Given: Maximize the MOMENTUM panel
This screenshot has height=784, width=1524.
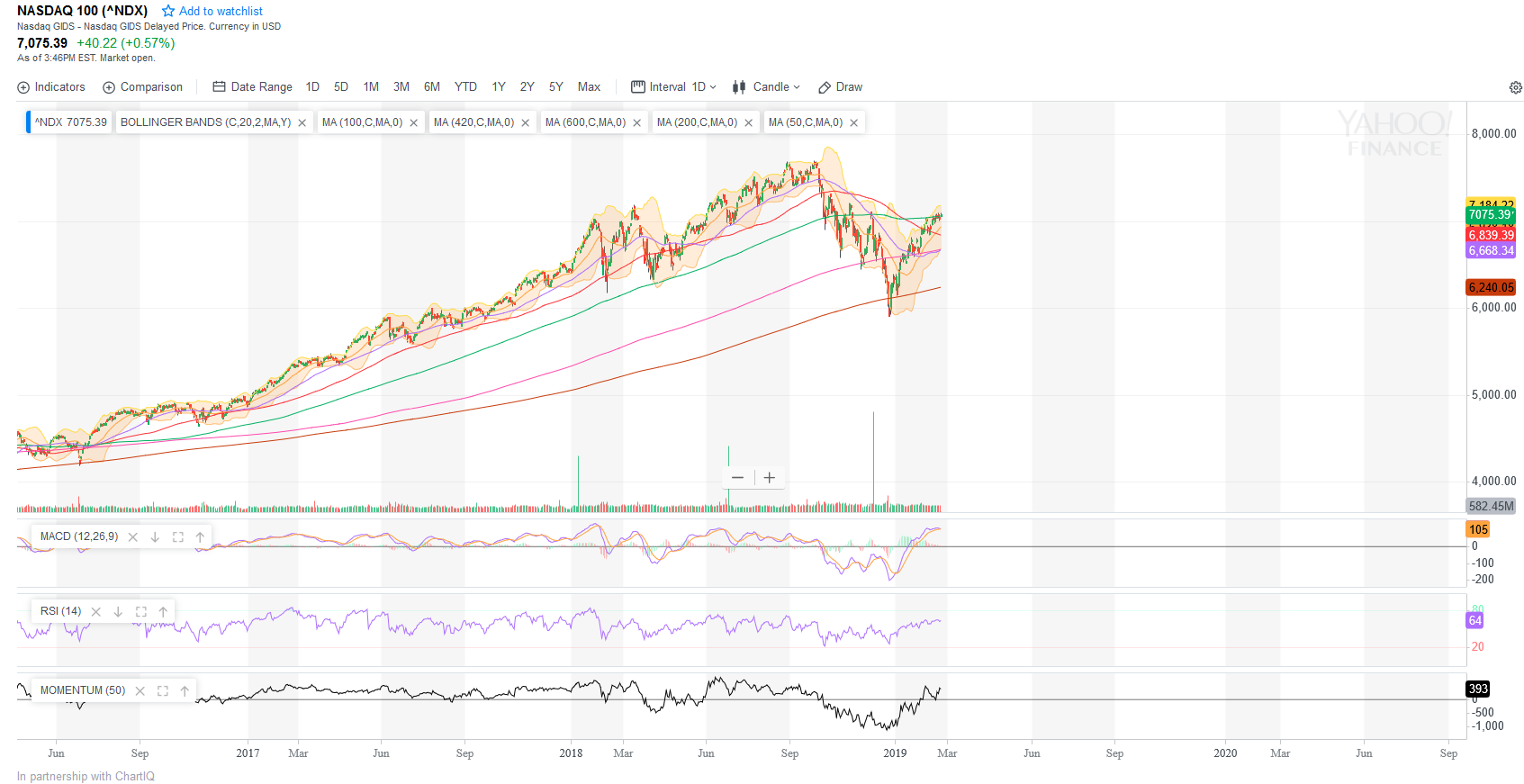Looking at the screenshot, I should click(x=163, y=691).
